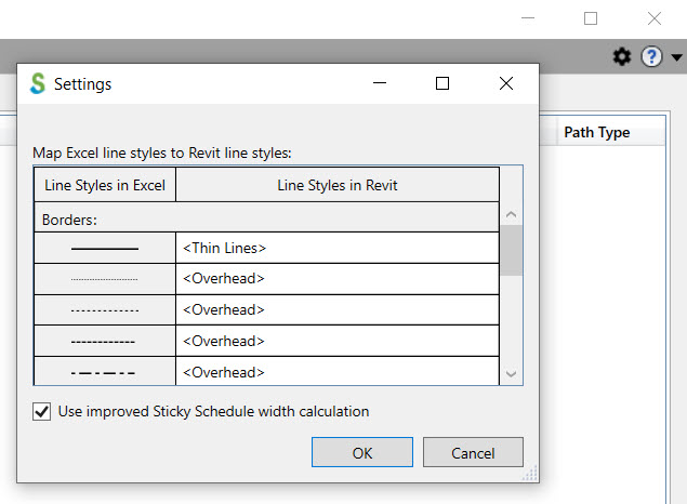Click the solid line Excel style cell

click(105, 248)
